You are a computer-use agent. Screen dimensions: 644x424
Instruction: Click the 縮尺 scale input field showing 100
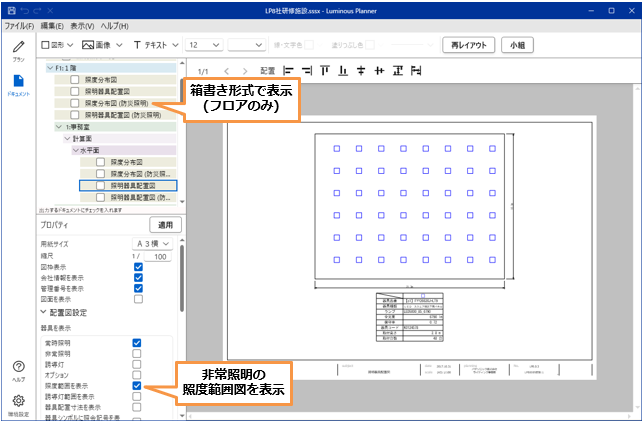pyautogui.click(x=158, y=255)
